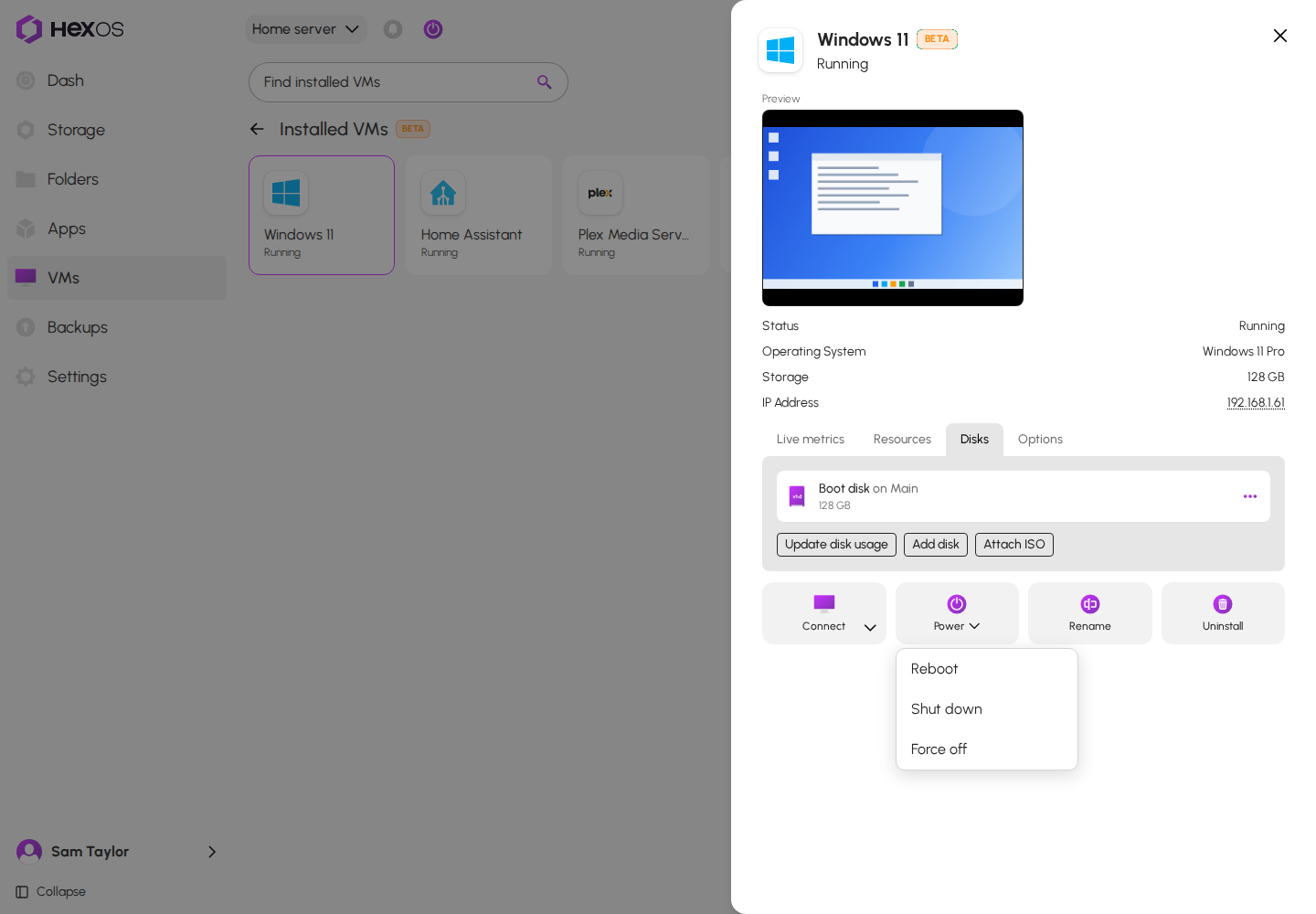
Task: Expand Sam Taylor user menu chevron
Action: pyautogui.click(x=212, y=852)
